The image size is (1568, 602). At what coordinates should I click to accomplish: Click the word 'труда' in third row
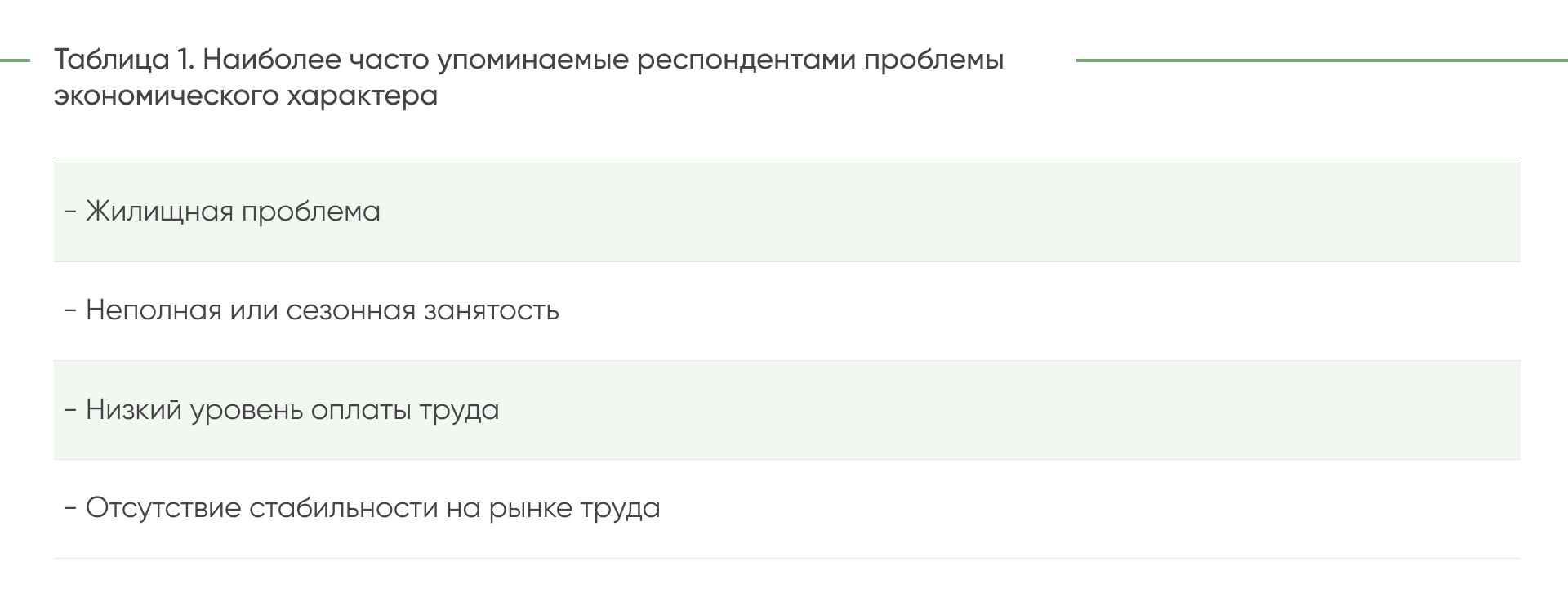pyautogui.click(x=459, y=411)
